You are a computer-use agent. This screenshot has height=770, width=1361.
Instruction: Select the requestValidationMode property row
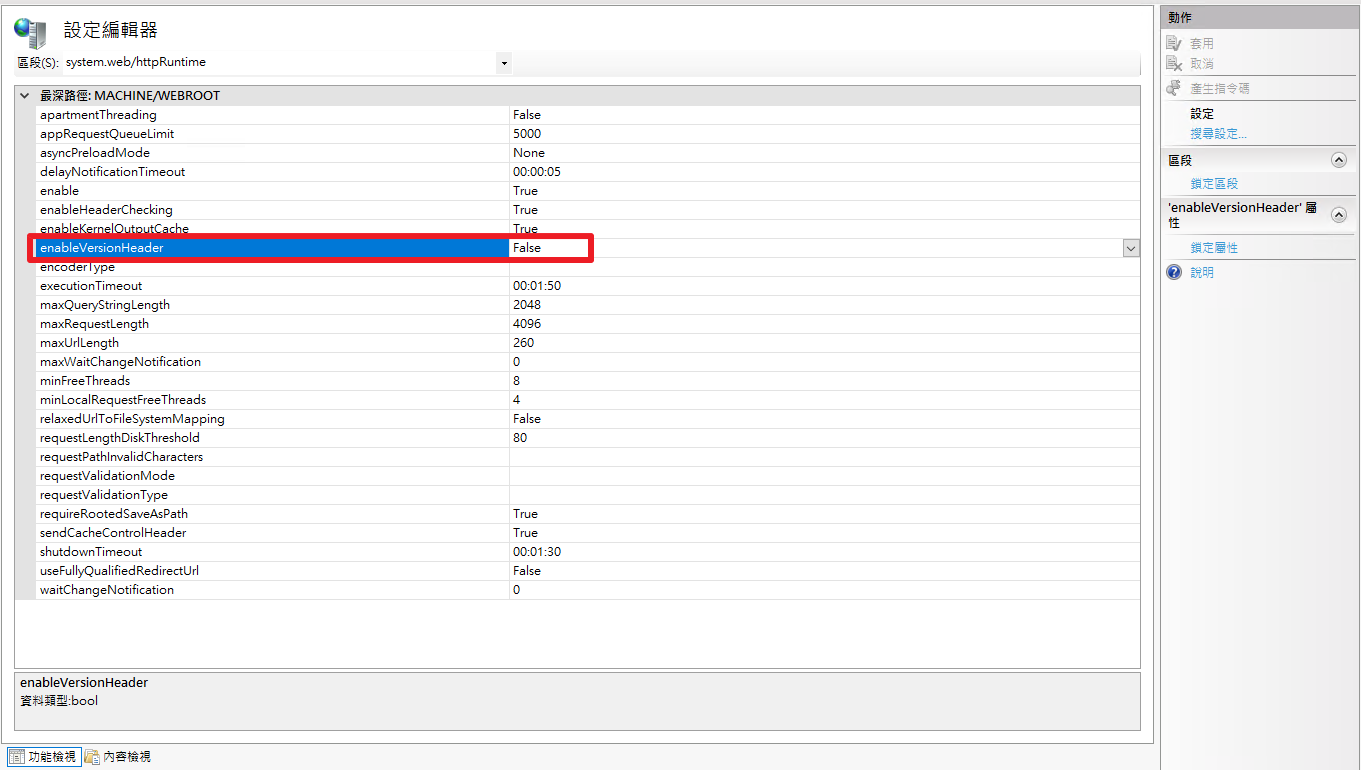tap(107, 476)
